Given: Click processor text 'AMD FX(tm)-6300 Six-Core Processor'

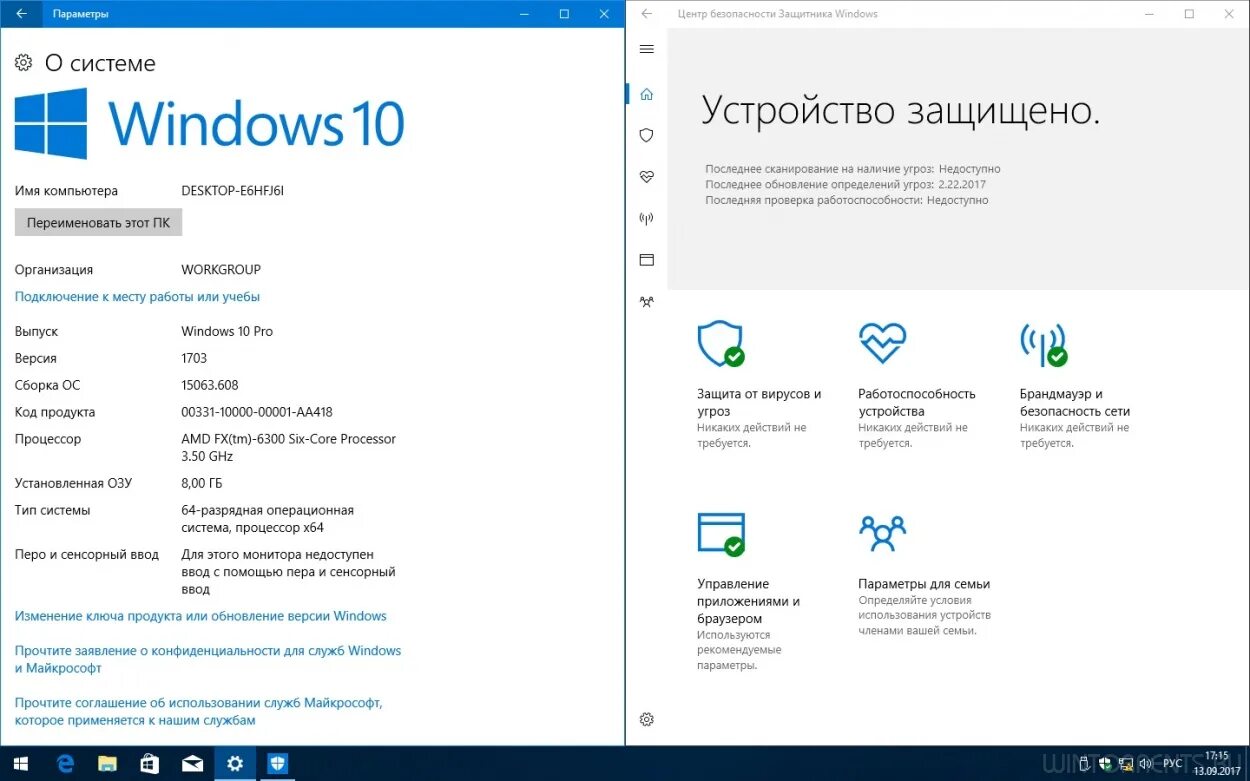Looking at the screenshot, I should (288, 439).
